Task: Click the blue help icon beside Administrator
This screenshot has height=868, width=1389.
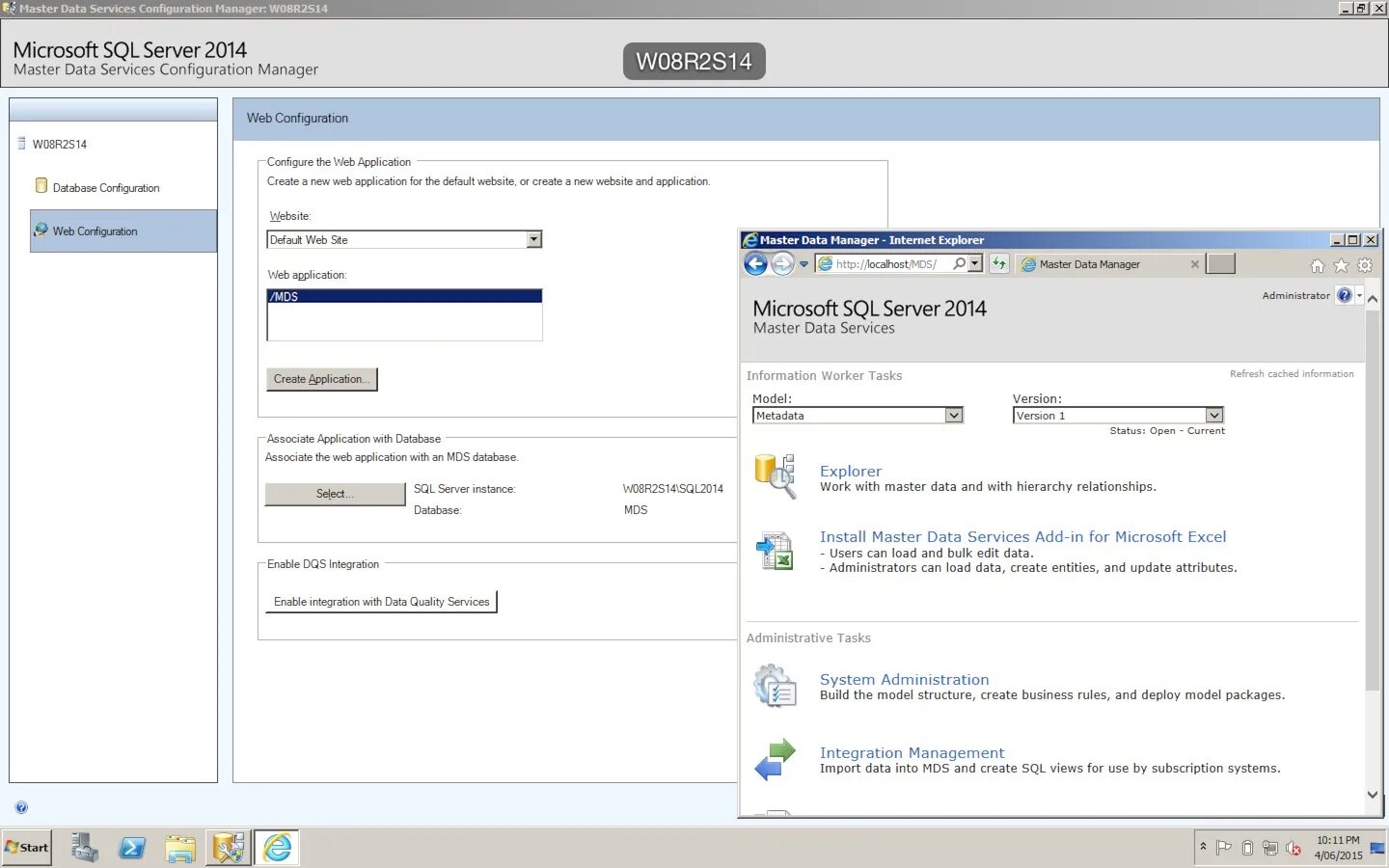Action: [1344, 295]
